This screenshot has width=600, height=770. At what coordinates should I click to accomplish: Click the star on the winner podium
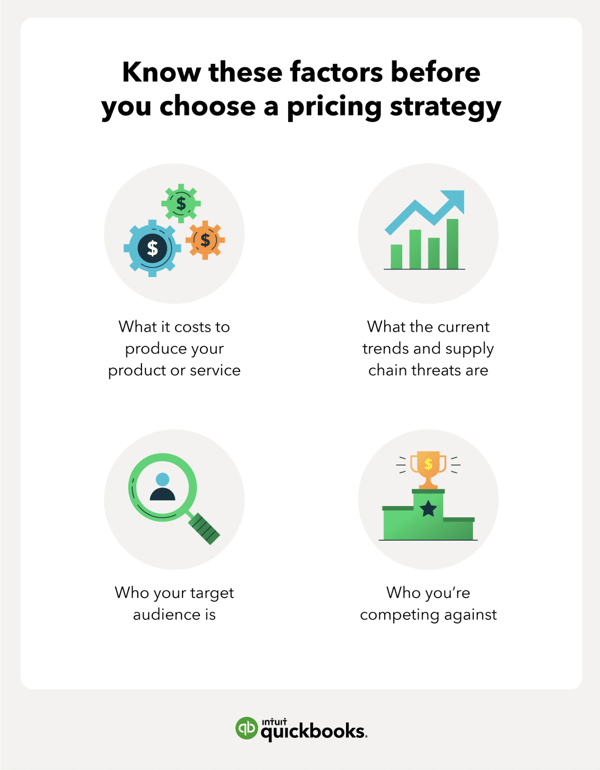pos(428,508)
